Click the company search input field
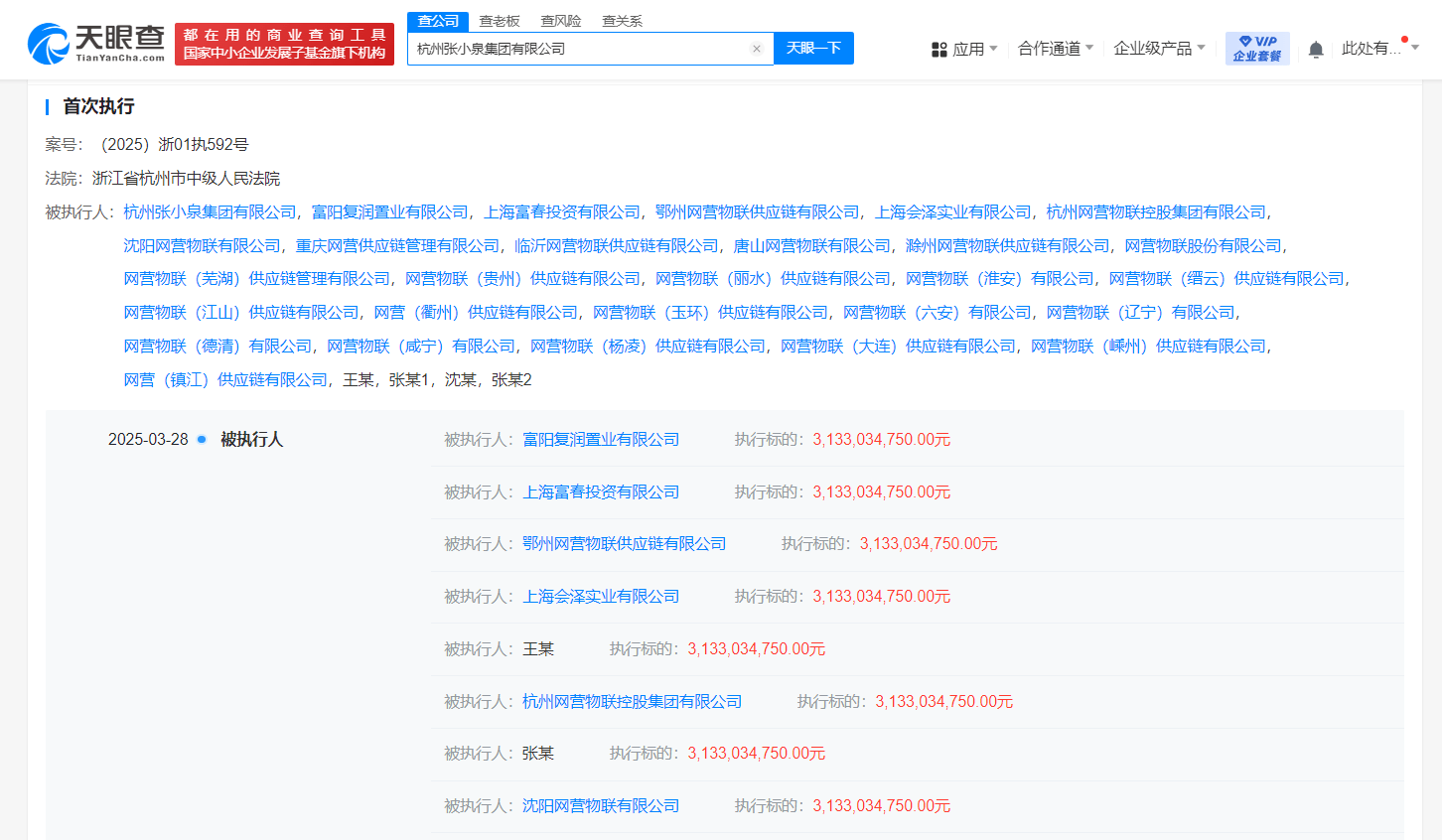Viewport: 1442px width, 840px height. pos(576,48)
